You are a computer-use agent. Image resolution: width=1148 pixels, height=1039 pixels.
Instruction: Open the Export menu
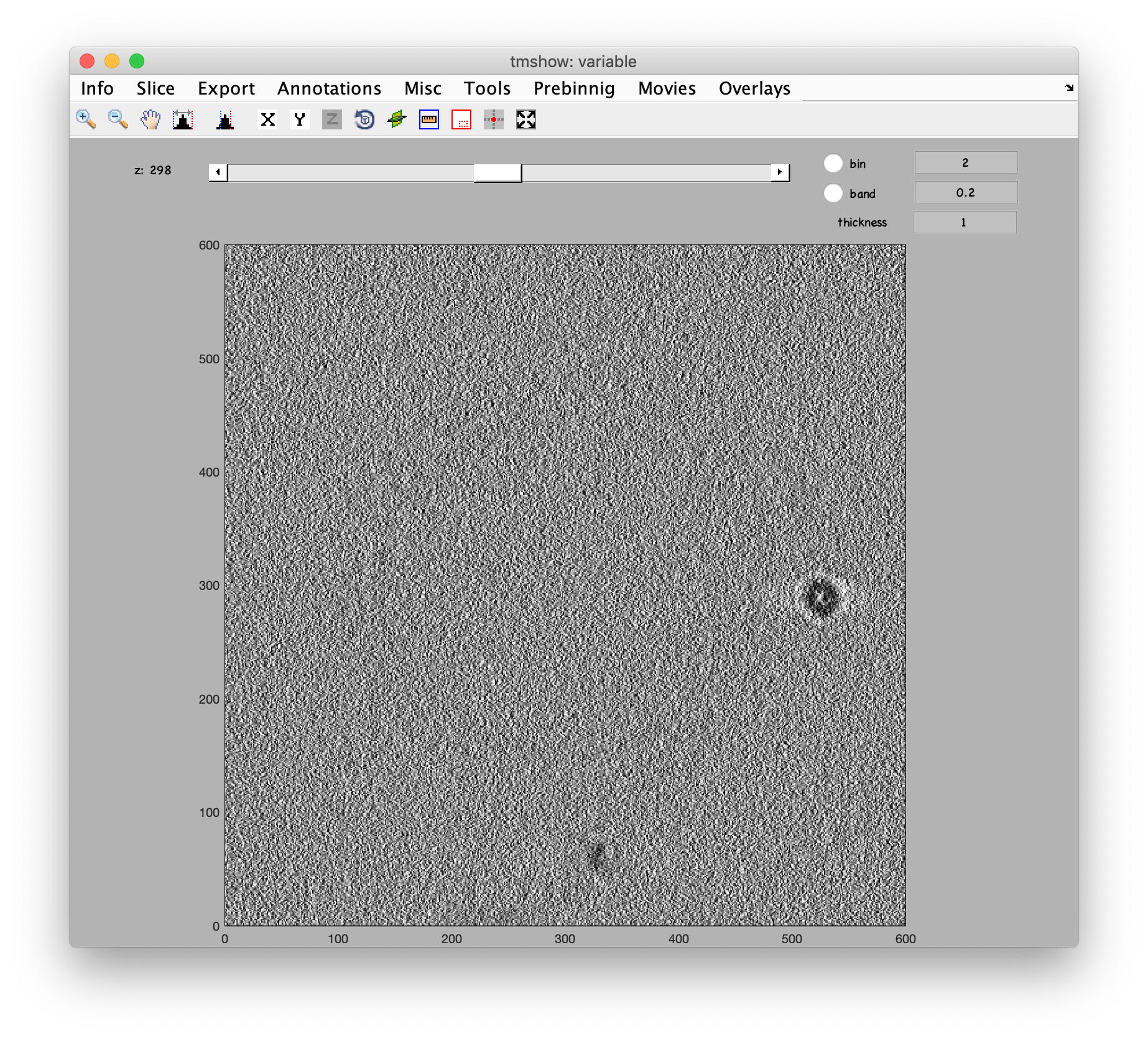(x=226, y=88)
